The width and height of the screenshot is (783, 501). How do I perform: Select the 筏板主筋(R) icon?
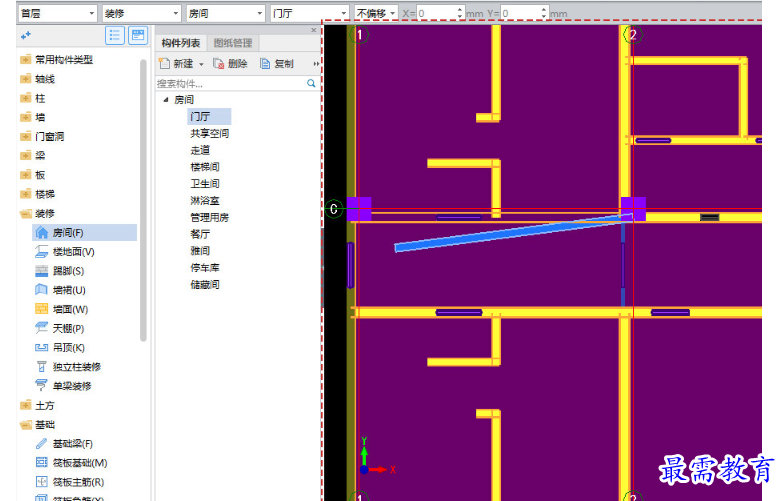42,482
